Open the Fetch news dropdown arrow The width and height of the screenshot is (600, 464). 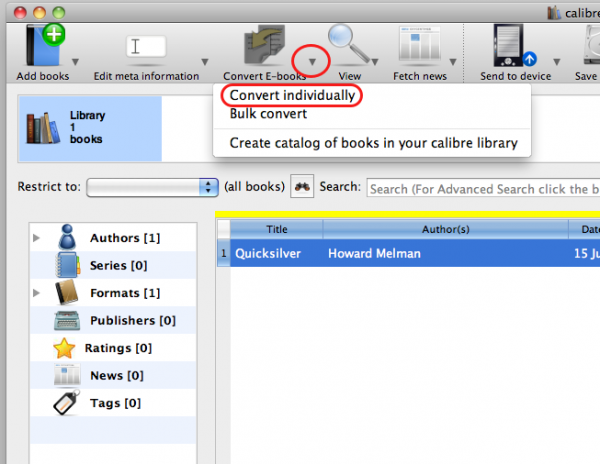pos(453,62)
